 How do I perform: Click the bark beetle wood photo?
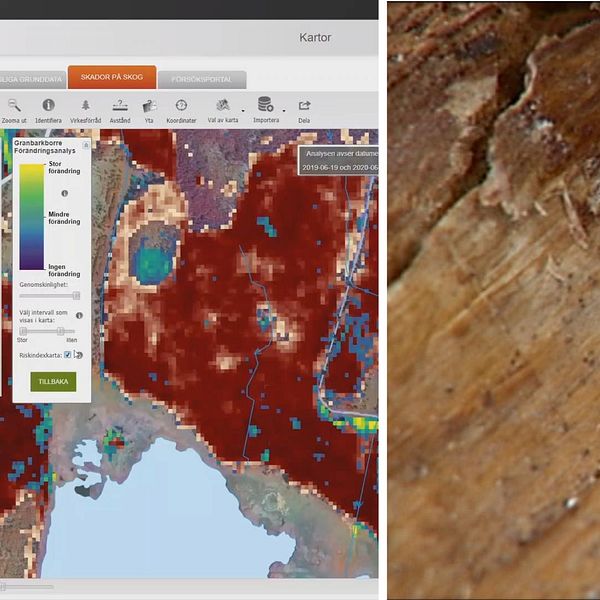(x=494, y=300)
